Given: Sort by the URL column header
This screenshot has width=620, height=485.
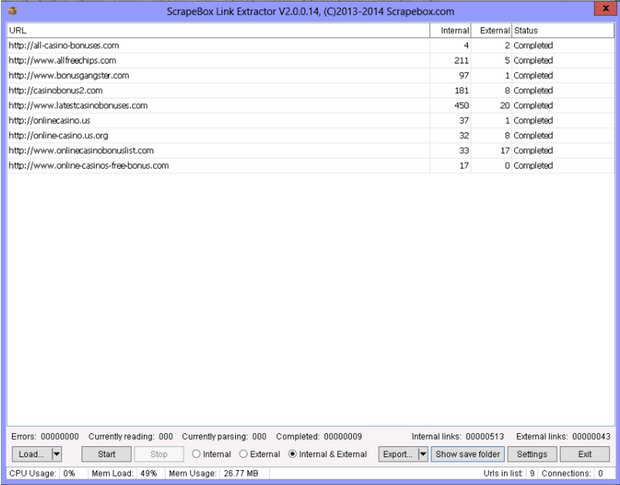Looking at the screenshot, I should tap(218, 30).
